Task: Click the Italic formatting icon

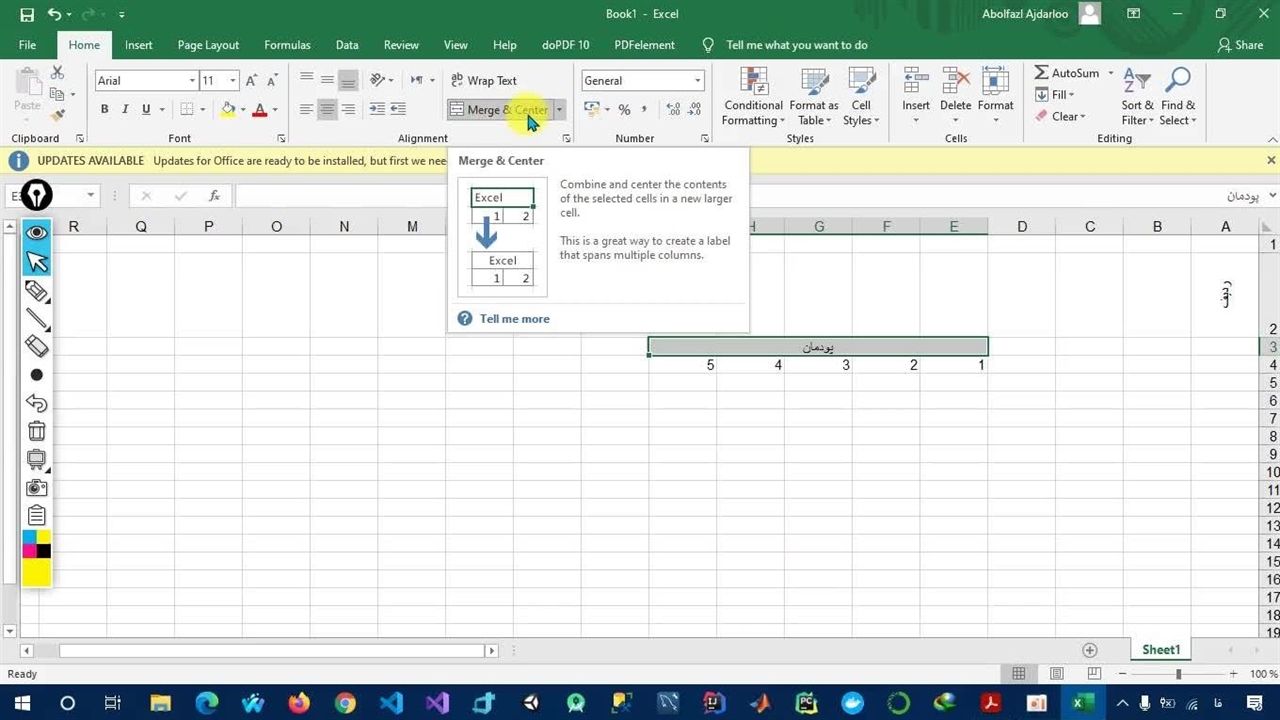Action: (125, 109)
